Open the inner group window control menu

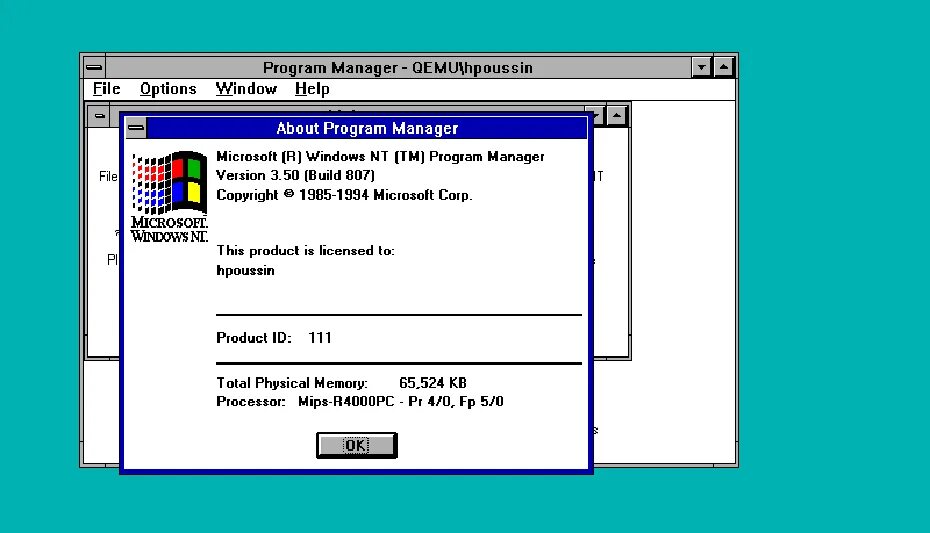coord(100,116)
